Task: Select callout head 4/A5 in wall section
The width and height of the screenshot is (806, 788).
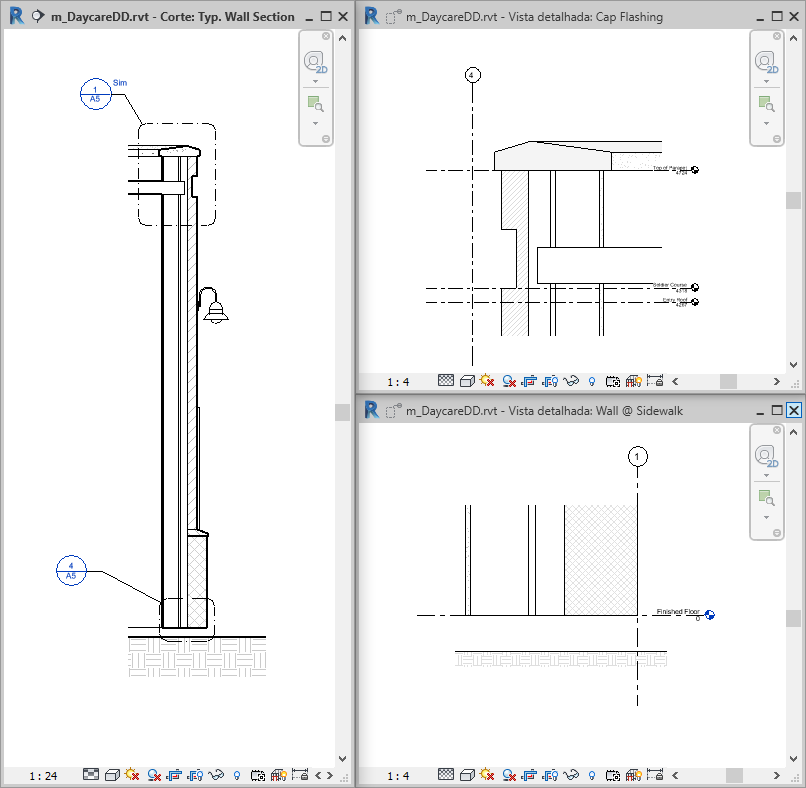Action: pos(71,571)
